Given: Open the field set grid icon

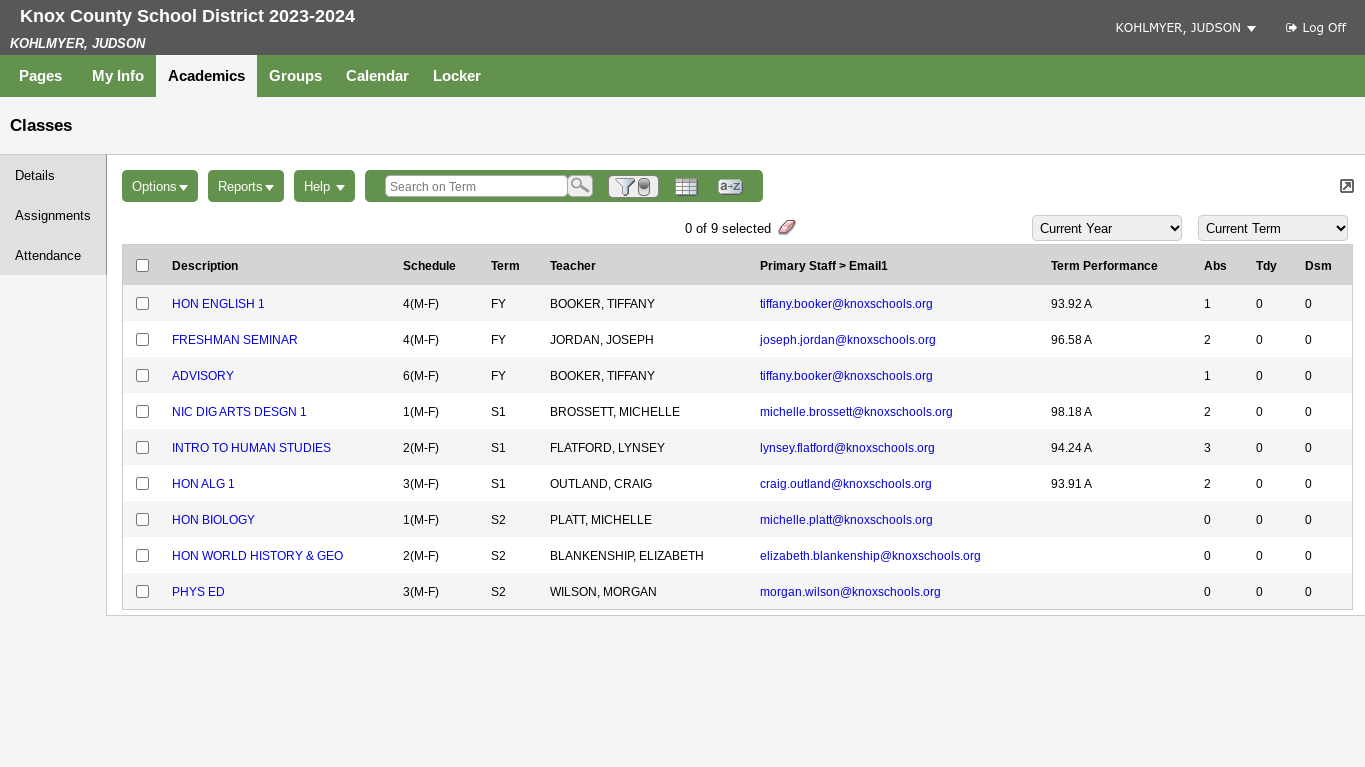Looking at the screenshot, I should tap(686, 187).
